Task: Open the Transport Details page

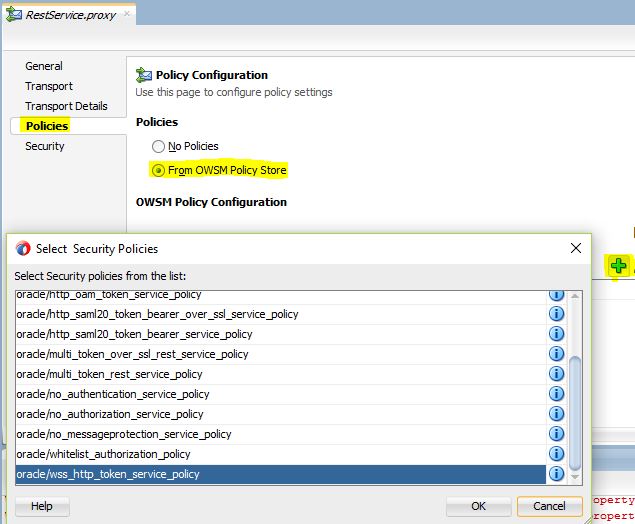Action: [x=66, y=106]
